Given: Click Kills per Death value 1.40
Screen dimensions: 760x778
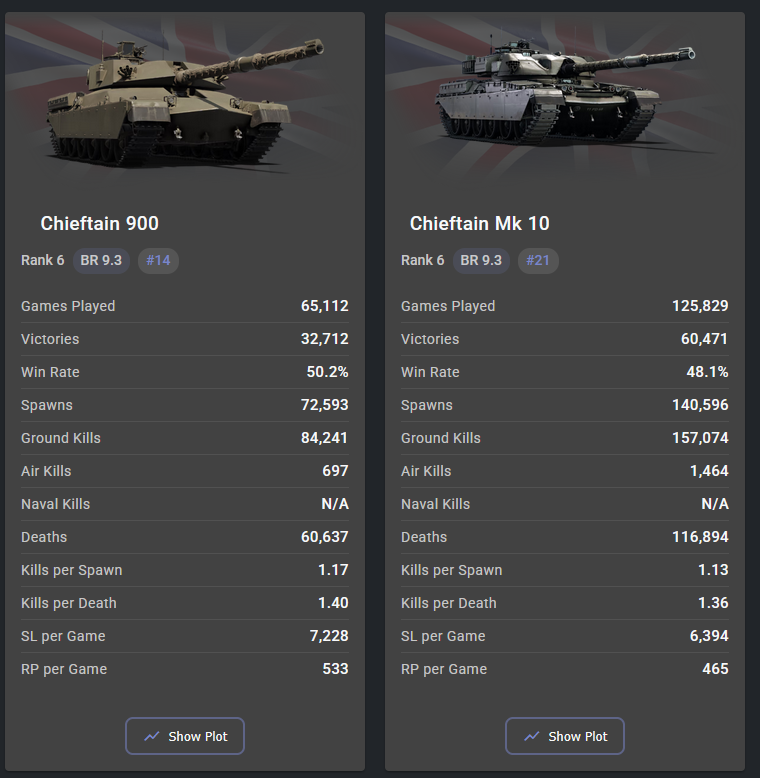Looking at the screenshot, I should [x=333, y=603].
